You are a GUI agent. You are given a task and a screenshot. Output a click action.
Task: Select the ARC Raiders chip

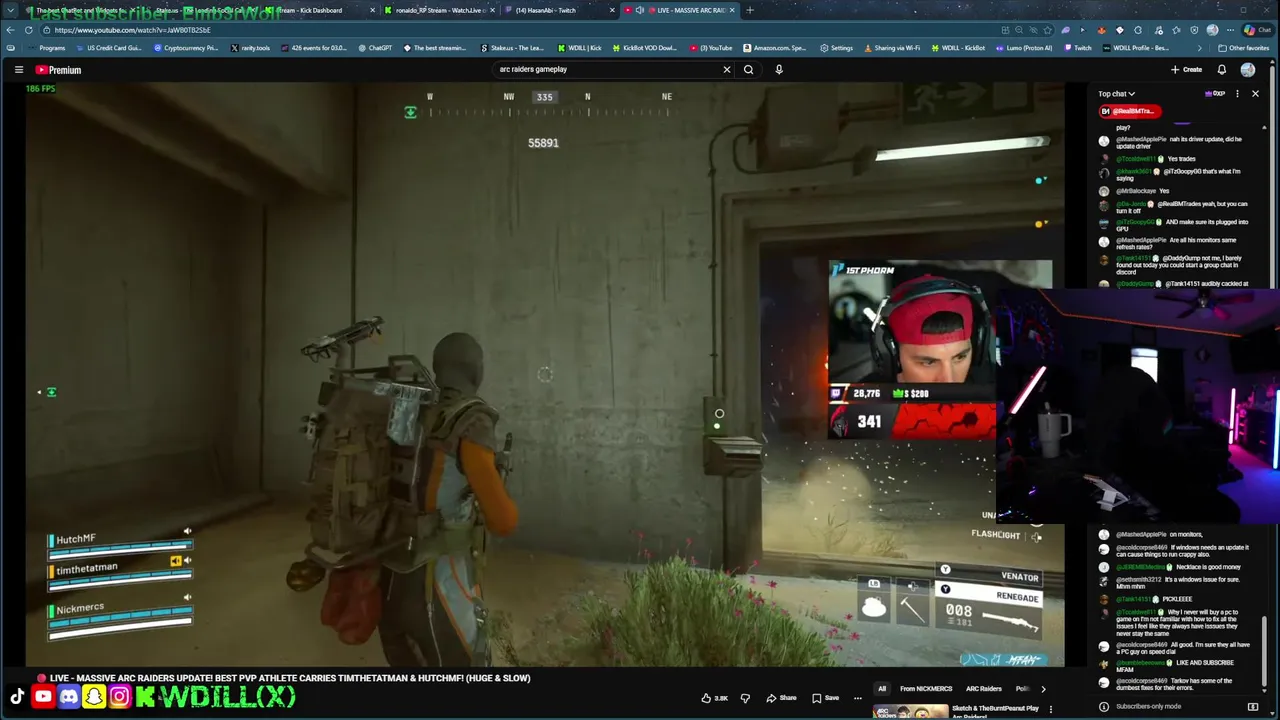point(984,689)
